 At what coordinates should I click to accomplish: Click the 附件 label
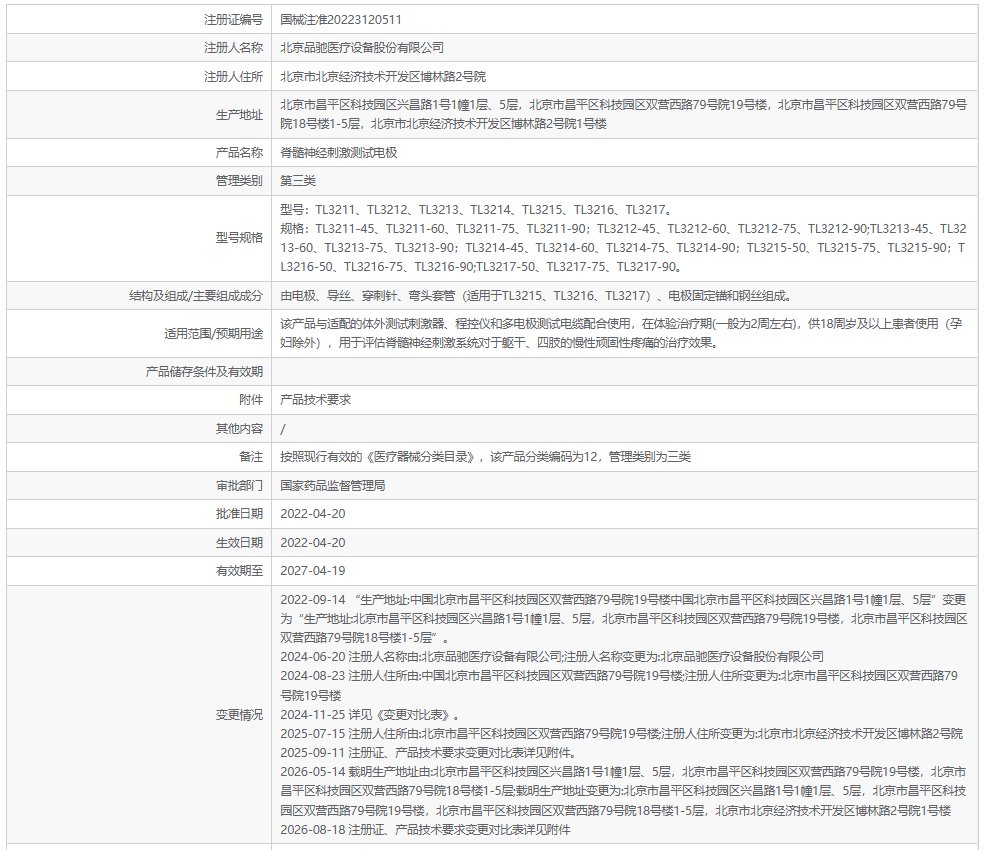(x=251, y=400)
